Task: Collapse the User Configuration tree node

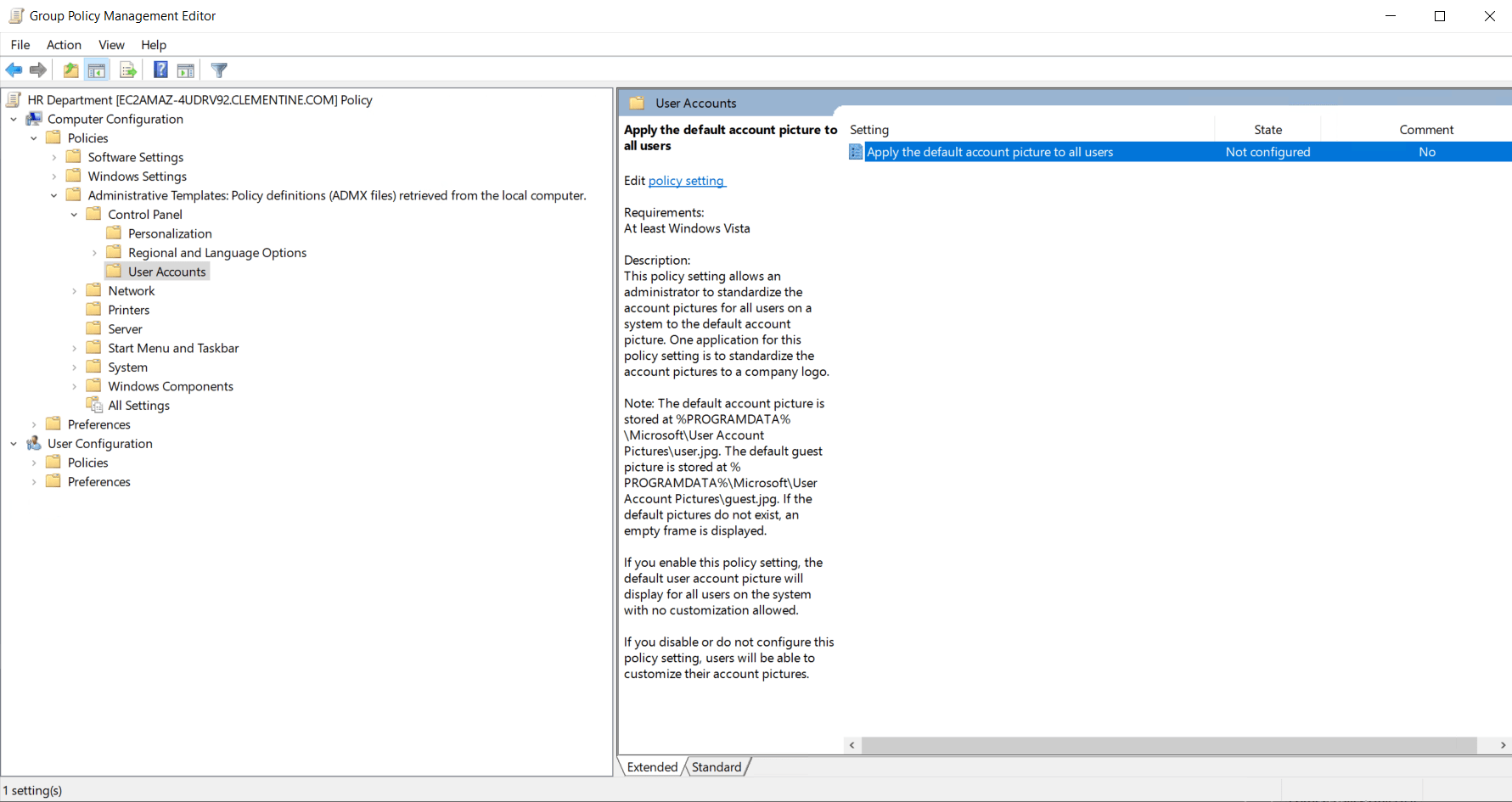Action: [13, 443]
